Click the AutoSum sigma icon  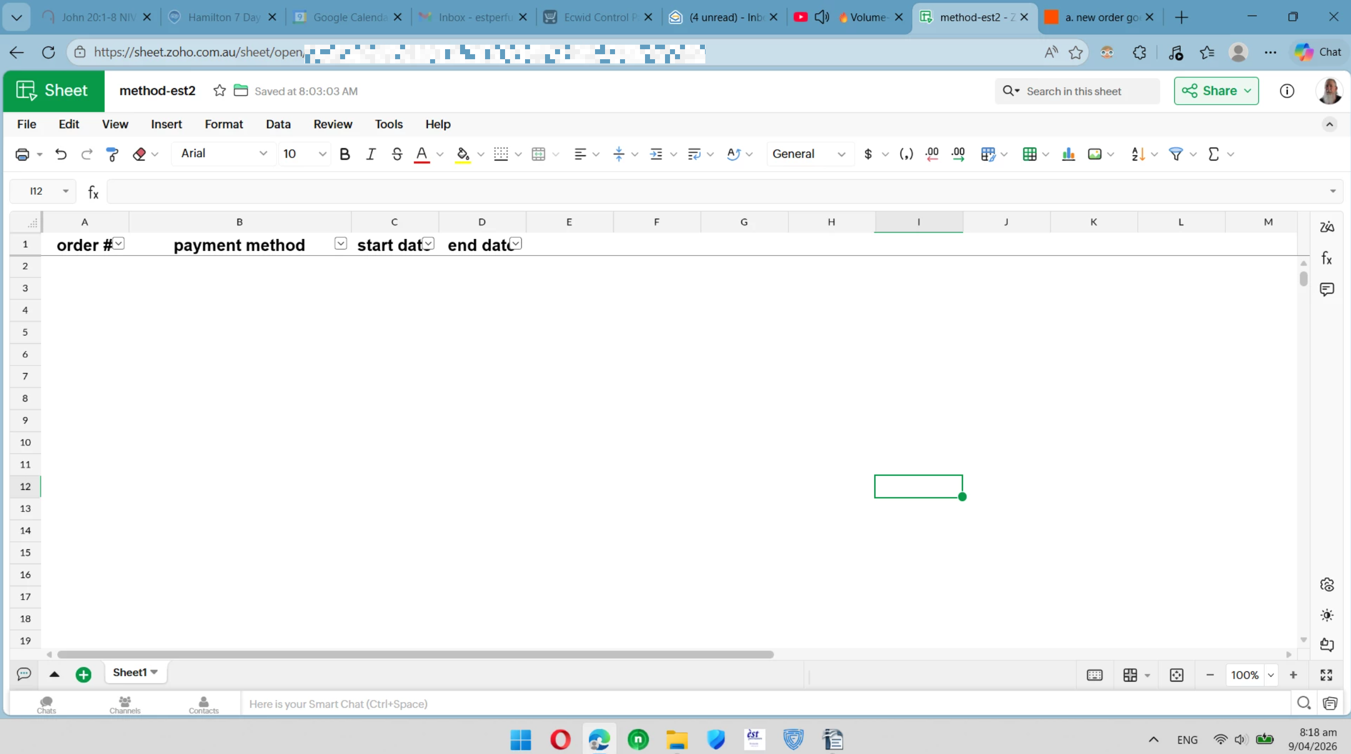[x=1214, y=154]
